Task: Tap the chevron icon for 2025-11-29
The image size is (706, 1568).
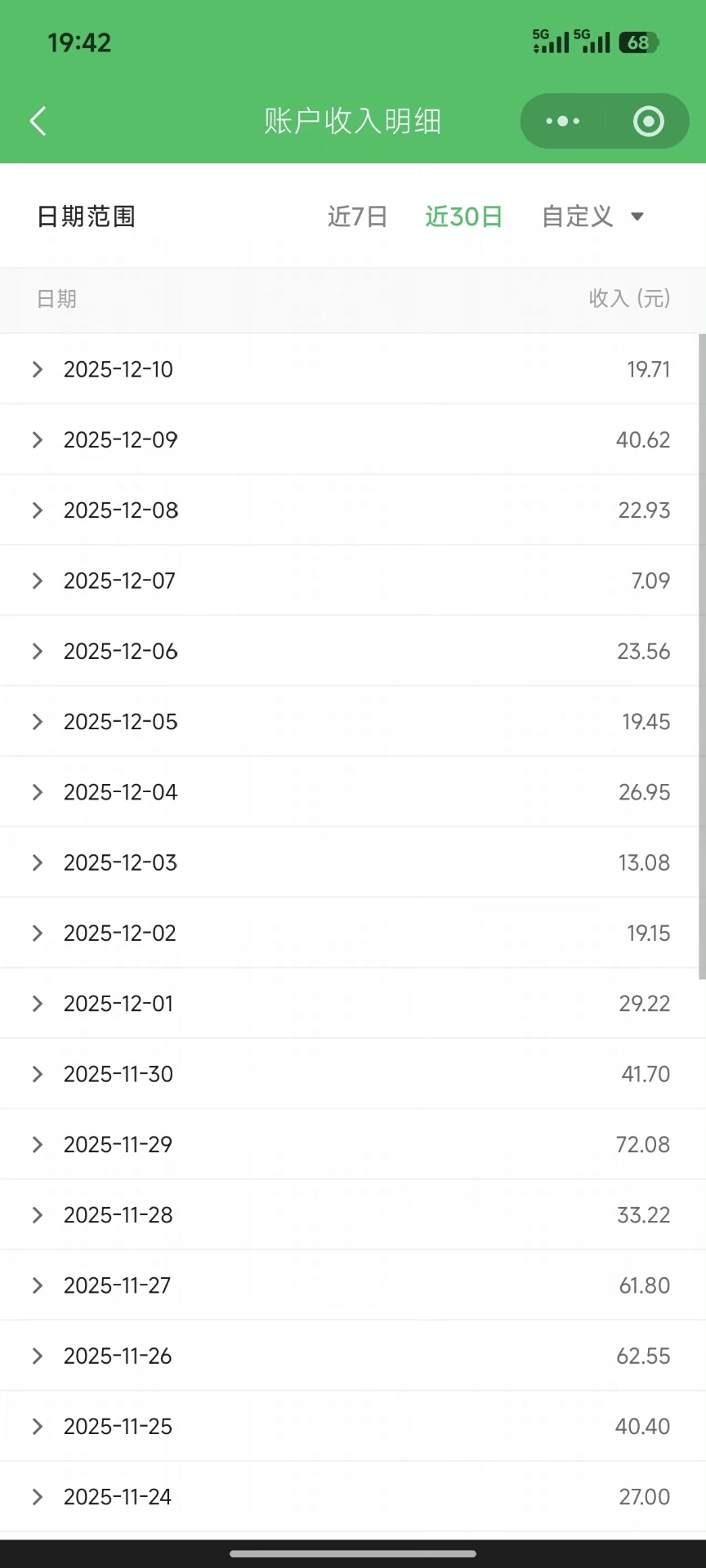Action: tap(38, 1145)
